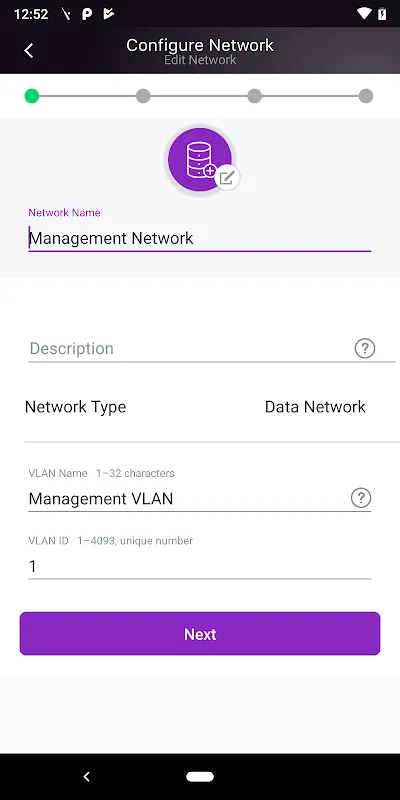
Task: Tap the battery status icon
Action: [x=382, y=14]
